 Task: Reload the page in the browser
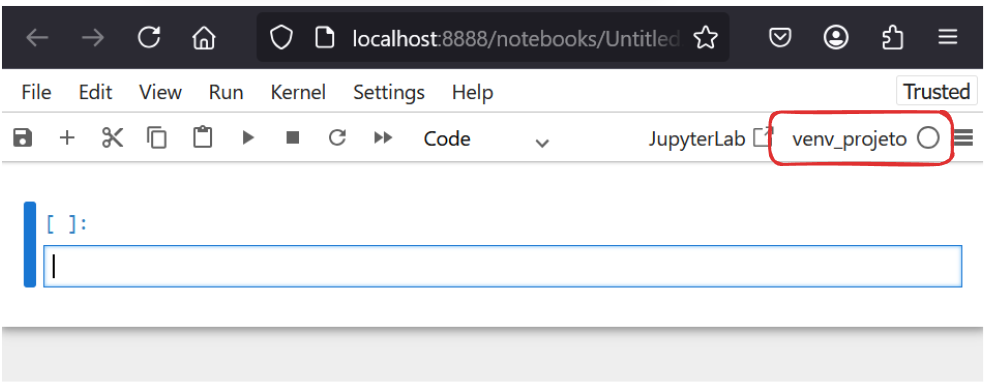(x=149, y=38)
